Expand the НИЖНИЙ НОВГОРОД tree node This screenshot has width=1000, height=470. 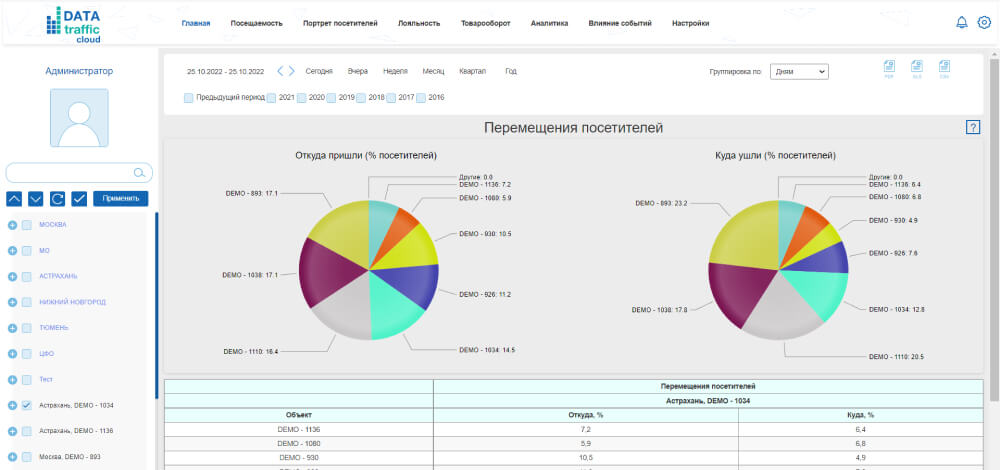[12, 302]
